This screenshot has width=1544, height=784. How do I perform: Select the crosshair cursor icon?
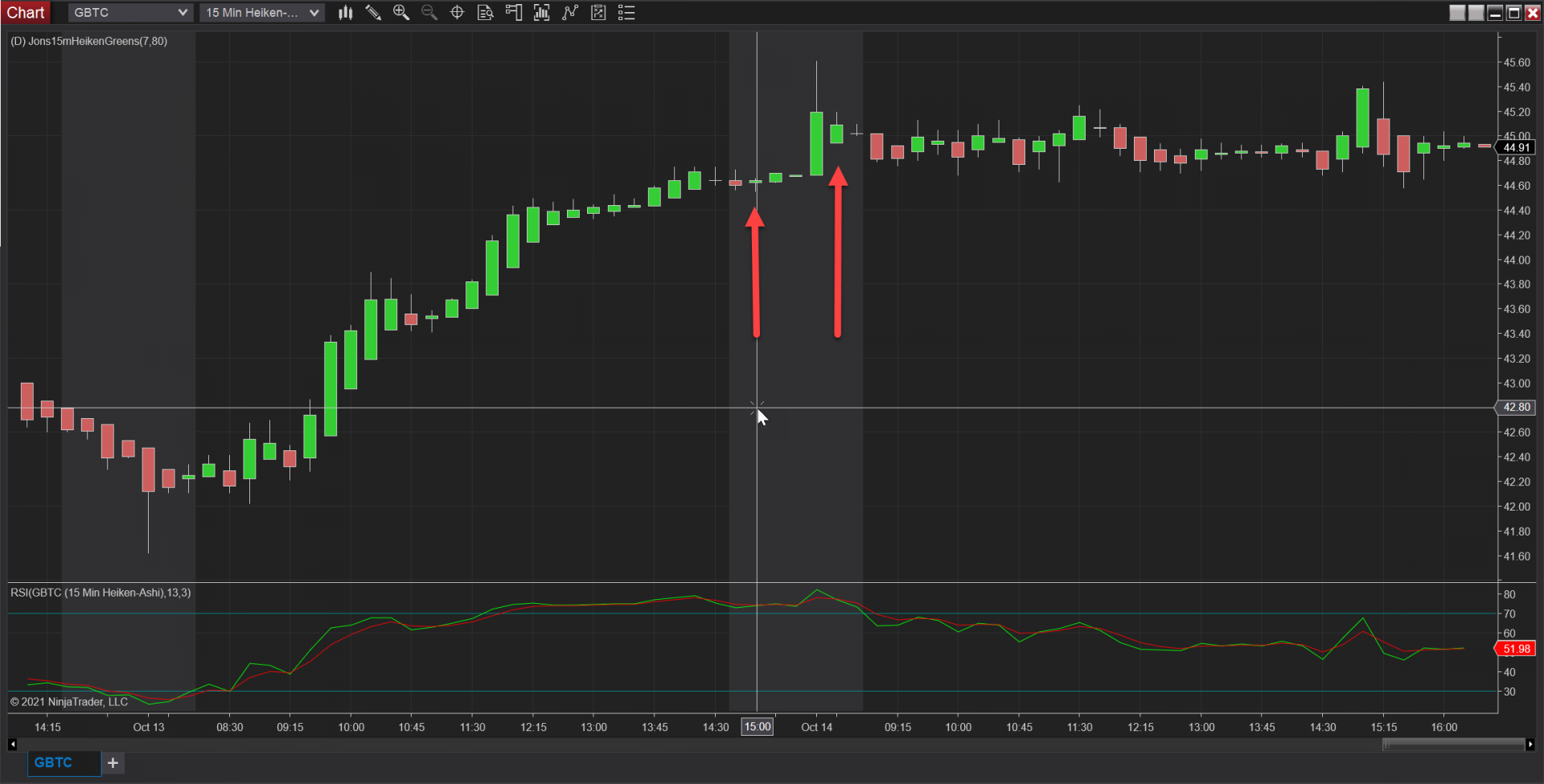point(458,13)
